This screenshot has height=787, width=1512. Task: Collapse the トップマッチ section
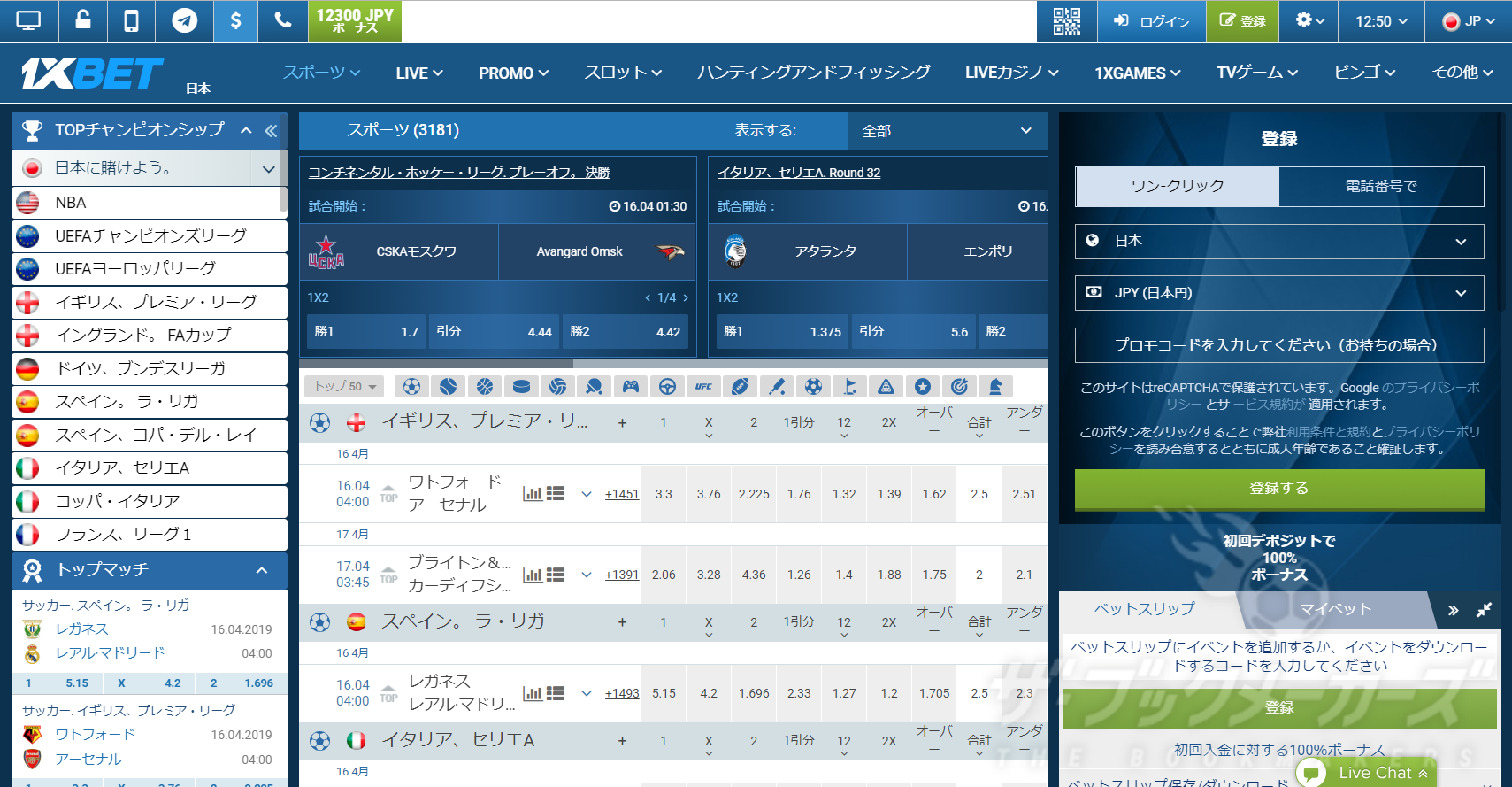[x=262, y=570]
